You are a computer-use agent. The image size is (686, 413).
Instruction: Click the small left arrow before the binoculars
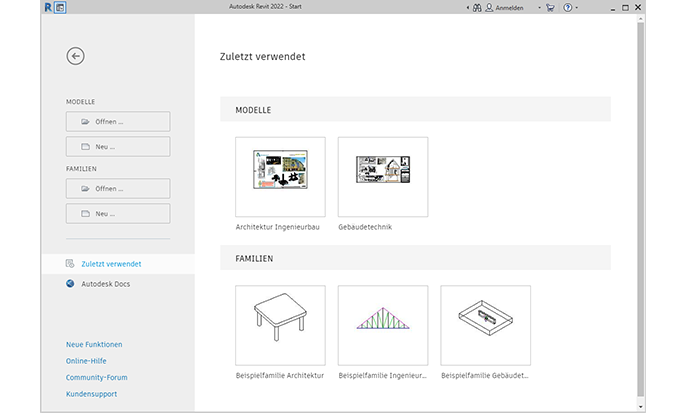pos(468,7)
